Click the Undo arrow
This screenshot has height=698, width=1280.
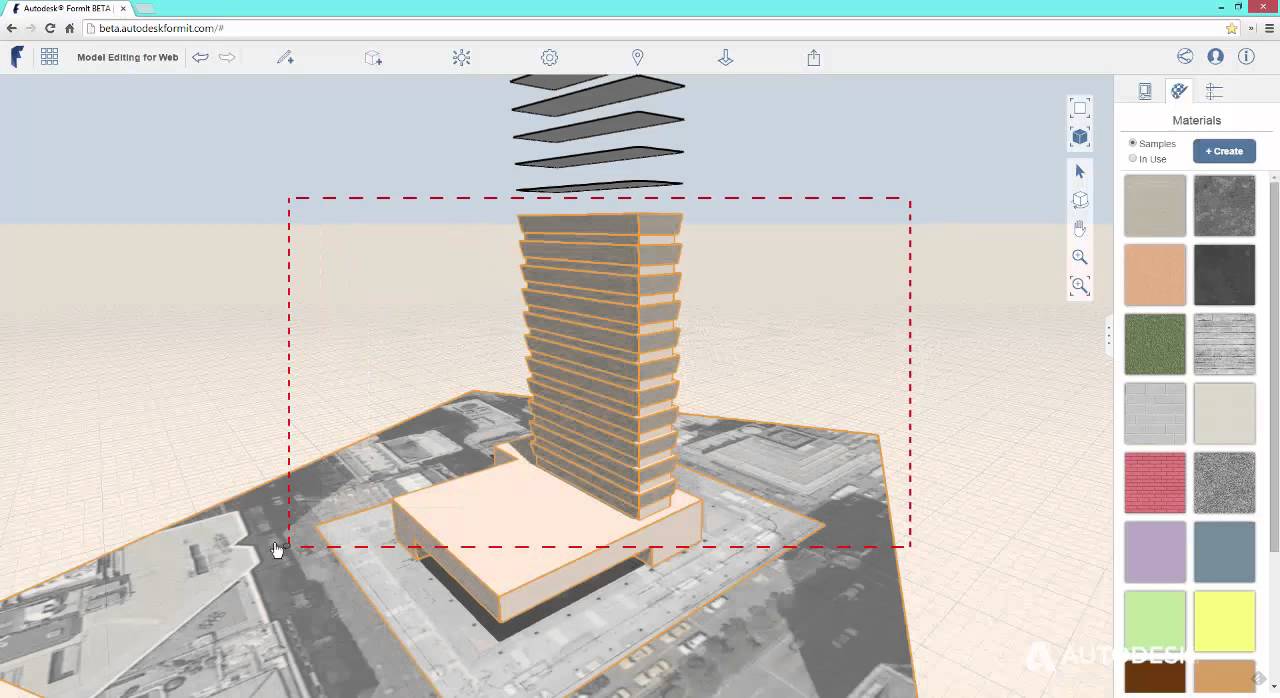point(200,57)
